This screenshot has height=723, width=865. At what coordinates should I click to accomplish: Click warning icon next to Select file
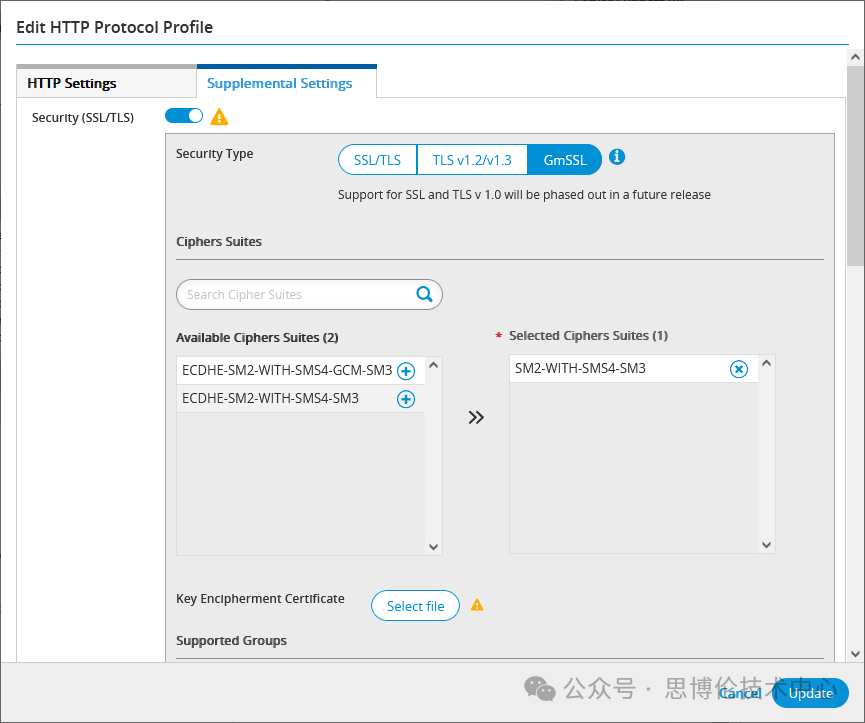[x=477, y=605]
